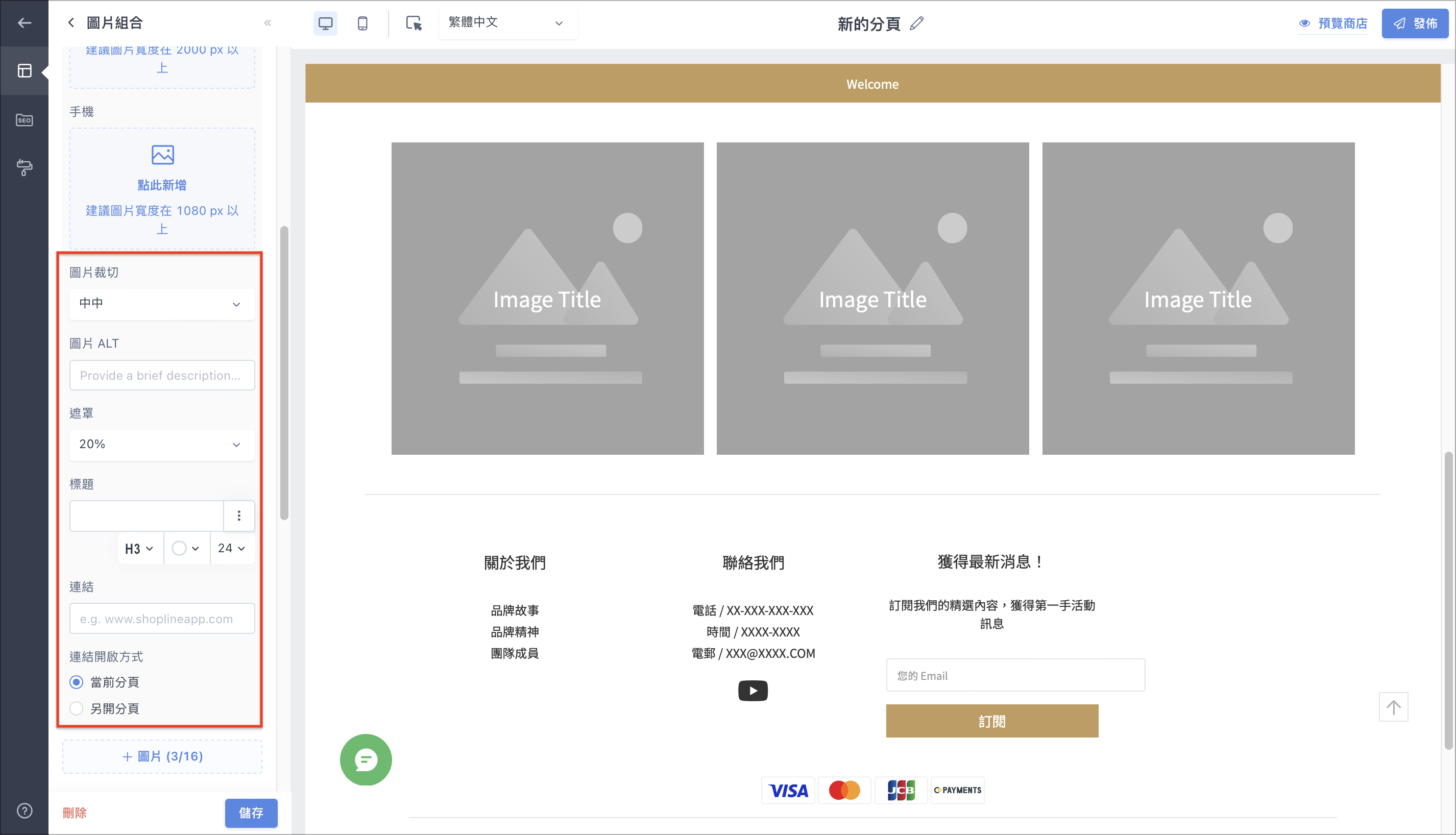Click the 品牌精神 footer link
Screen dimensions: 1456x835
pyautogui.click(x=515, y=631)
